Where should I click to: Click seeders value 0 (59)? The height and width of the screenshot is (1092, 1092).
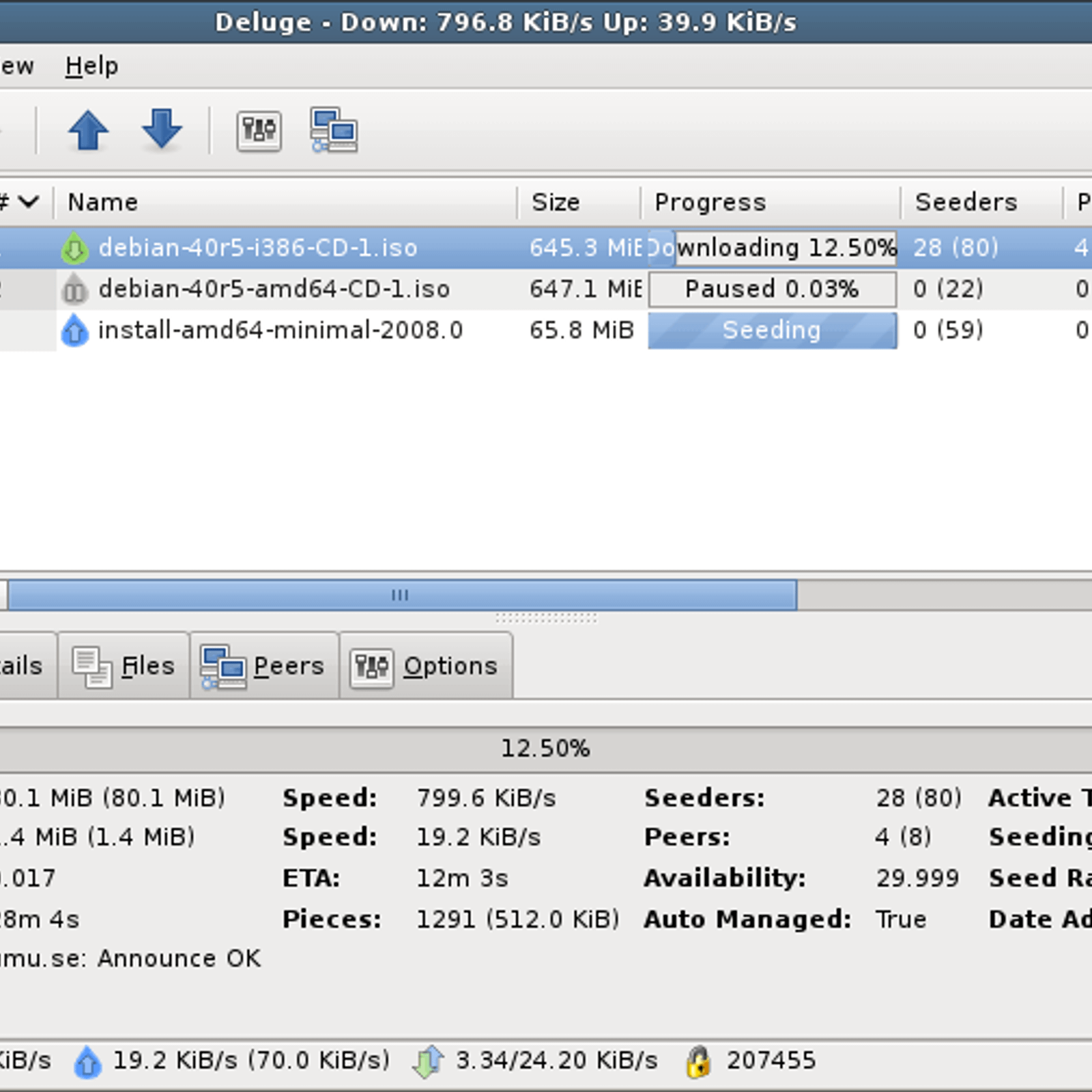(948, 330)
